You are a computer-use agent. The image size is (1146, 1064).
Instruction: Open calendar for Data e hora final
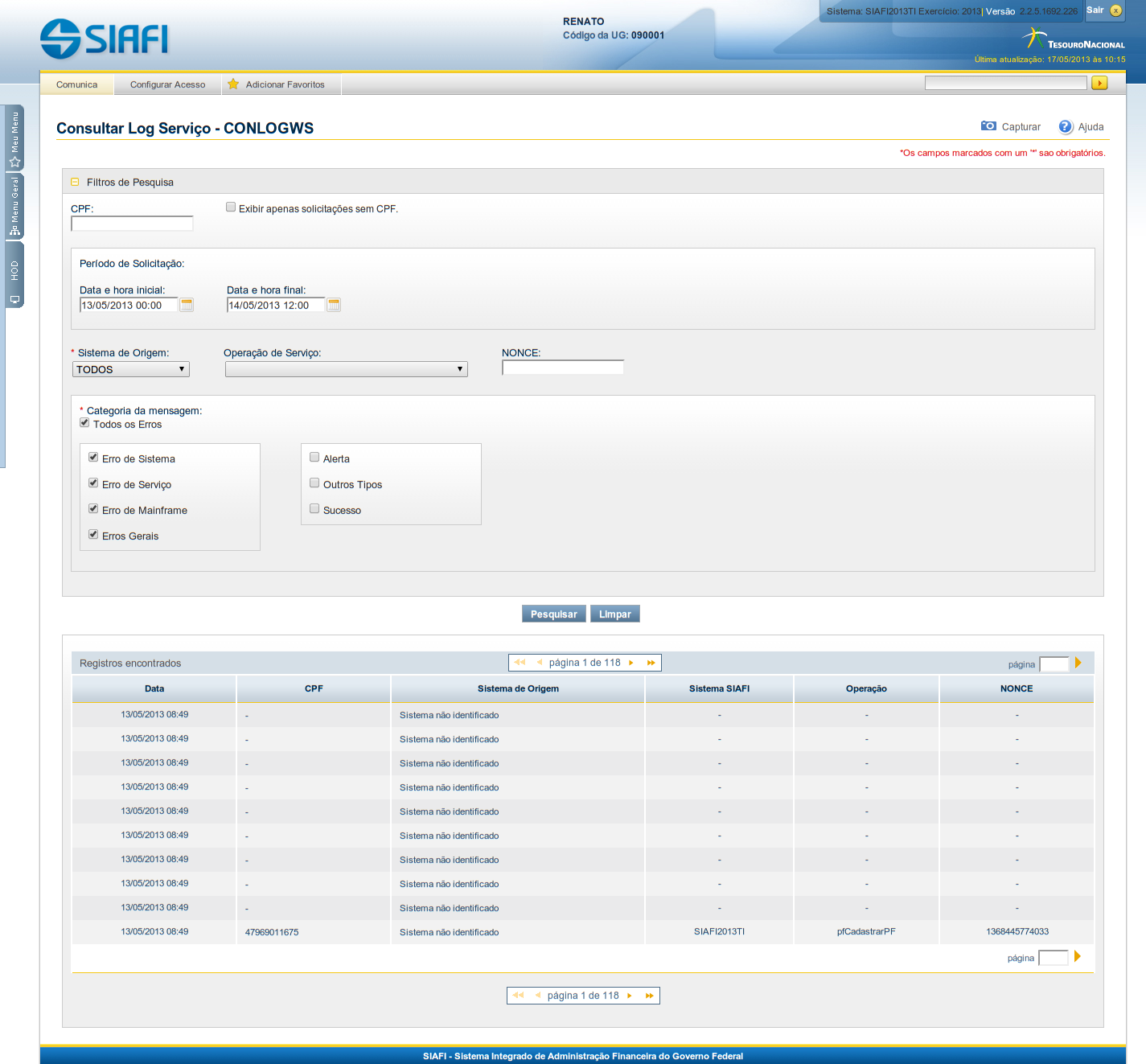tap(334, 305)
